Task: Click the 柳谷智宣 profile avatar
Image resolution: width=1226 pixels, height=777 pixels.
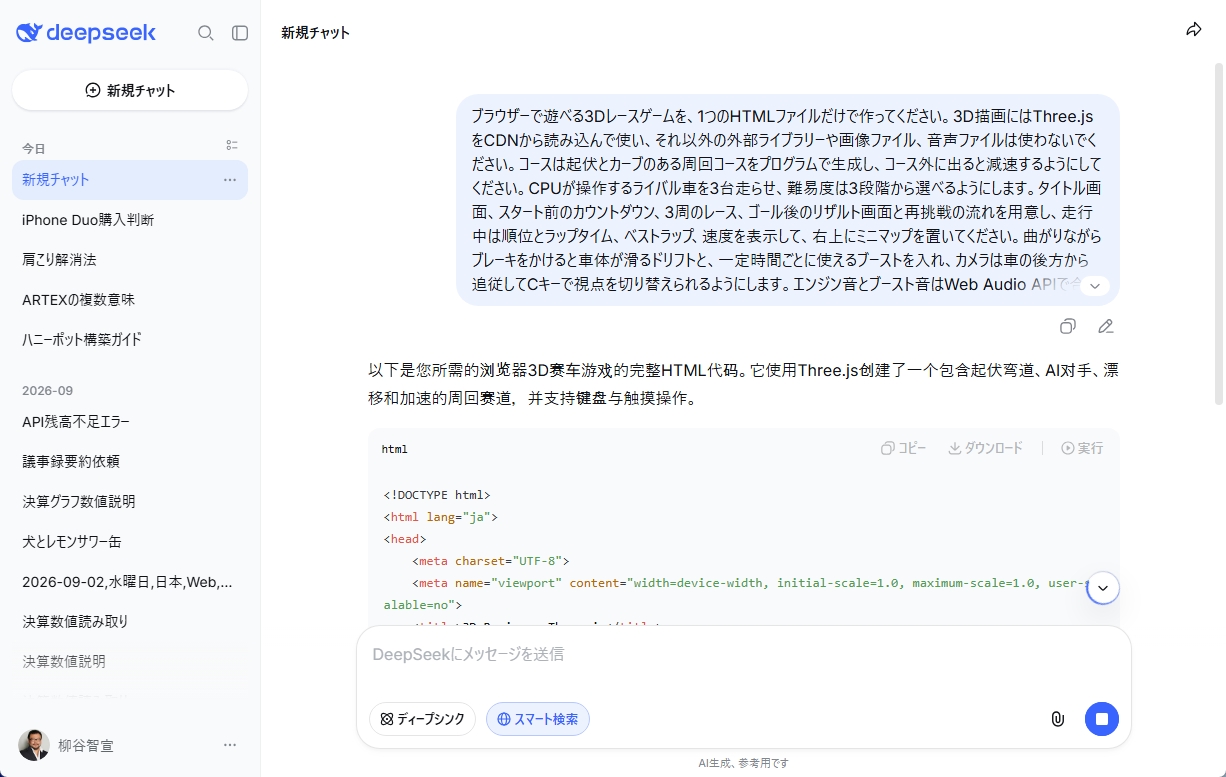Action: (34, 745)
